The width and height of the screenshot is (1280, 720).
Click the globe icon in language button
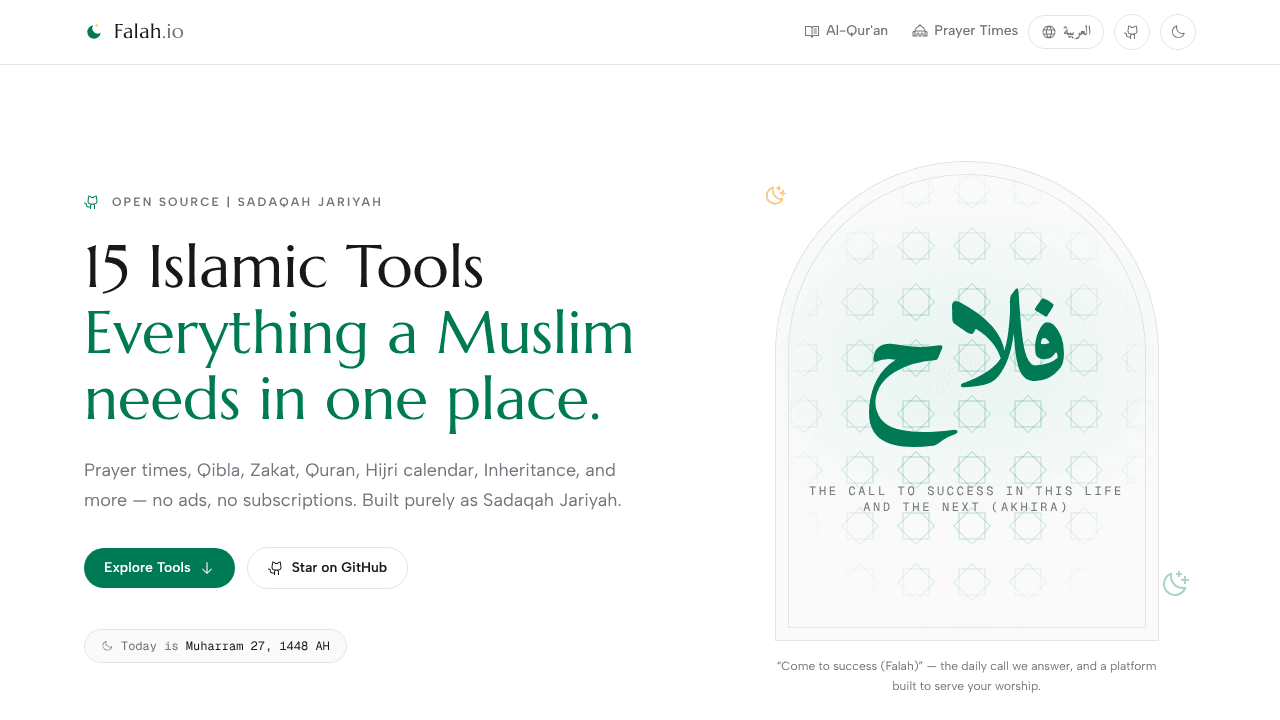click(x=1049, y=32)
